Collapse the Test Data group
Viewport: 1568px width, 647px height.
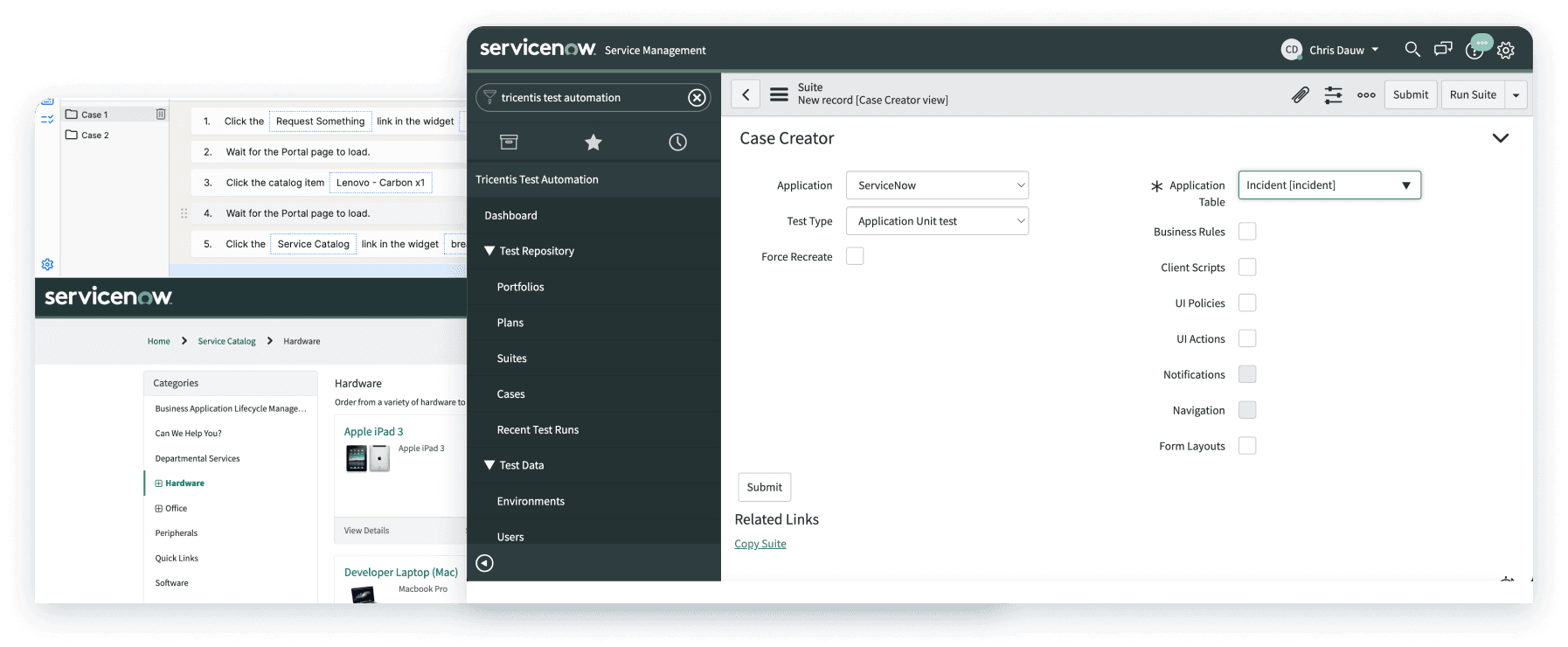tap(489, 465)
